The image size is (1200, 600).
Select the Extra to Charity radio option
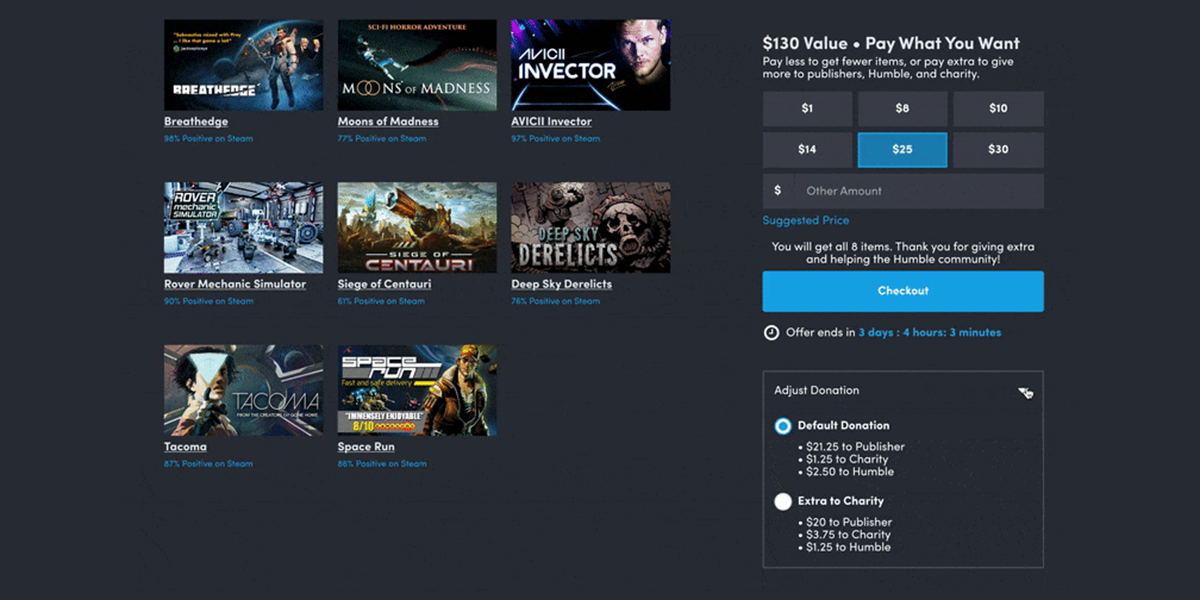tap(783, 501)
